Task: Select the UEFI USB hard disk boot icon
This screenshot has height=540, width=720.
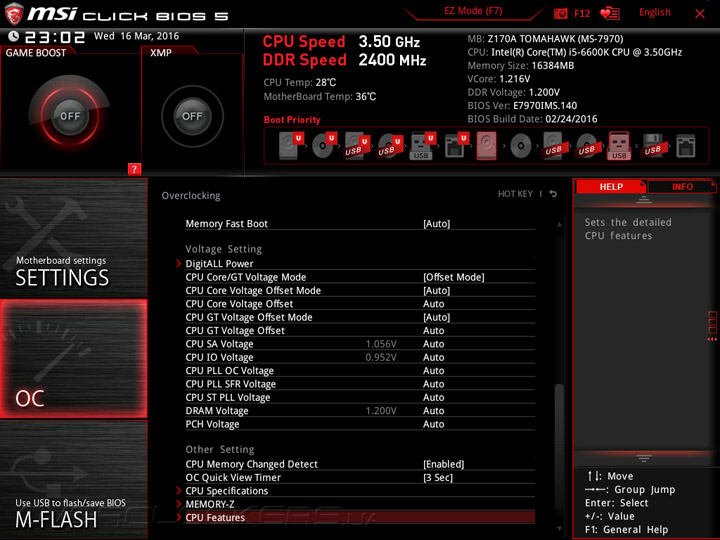Action: click(357, 146)
